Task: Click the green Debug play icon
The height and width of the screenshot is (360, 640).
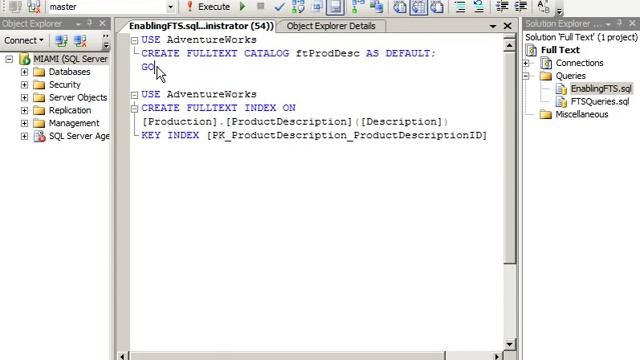Action: [x=243, y=7]
